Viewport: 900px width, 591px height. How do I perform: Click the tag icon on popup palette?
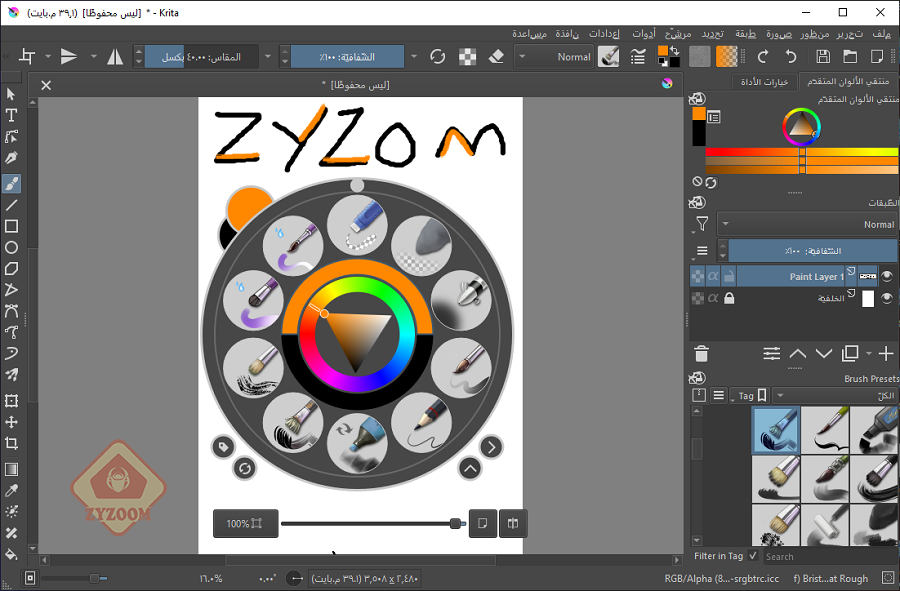[x=223, y=447]
